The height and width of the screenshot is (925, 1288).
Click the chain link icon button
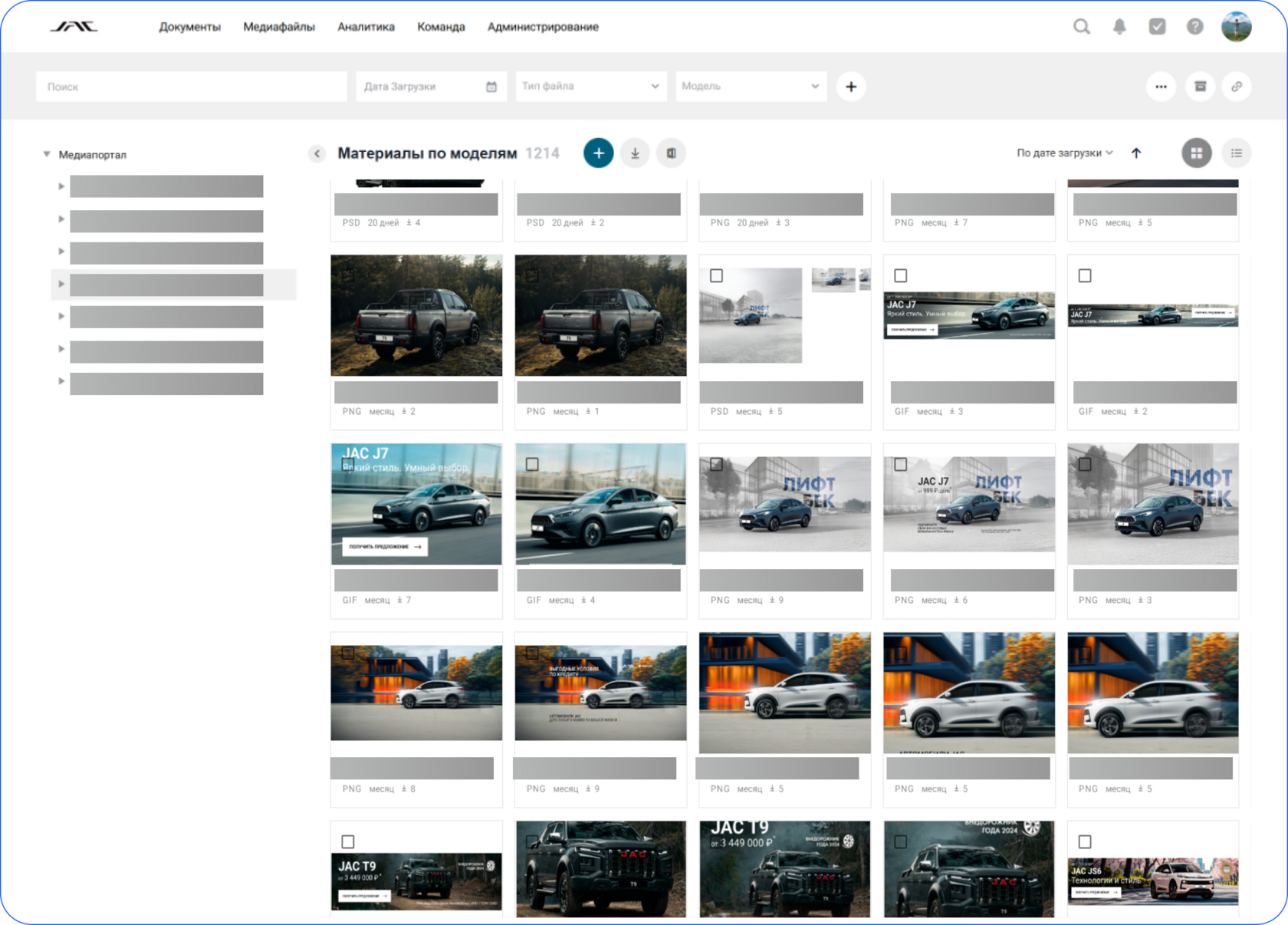coord(1237,87)
